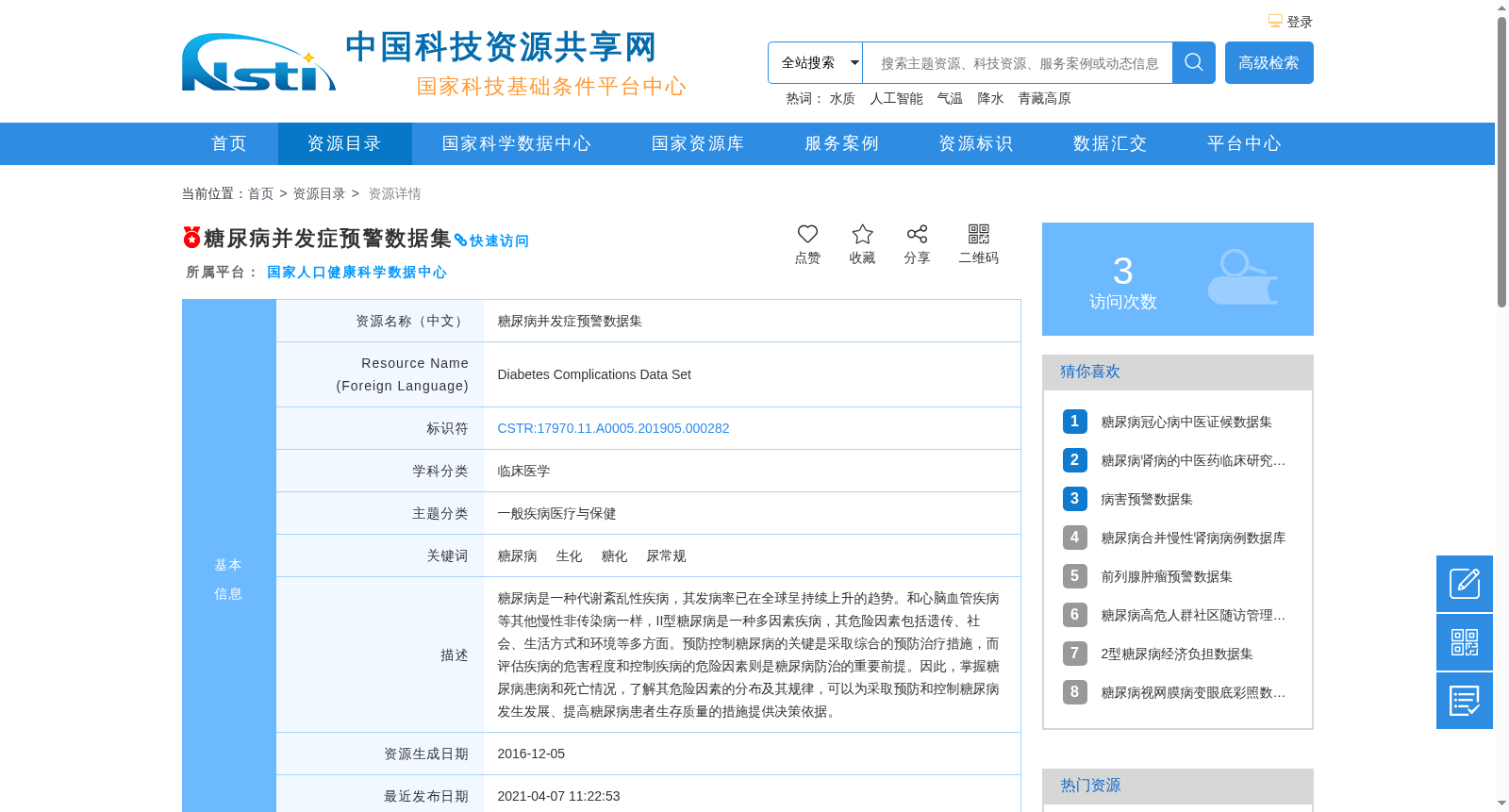Viewport: 1509px width, 812px height.
Task: Click the 快速访问 quick access link
Action: point(491,240)
